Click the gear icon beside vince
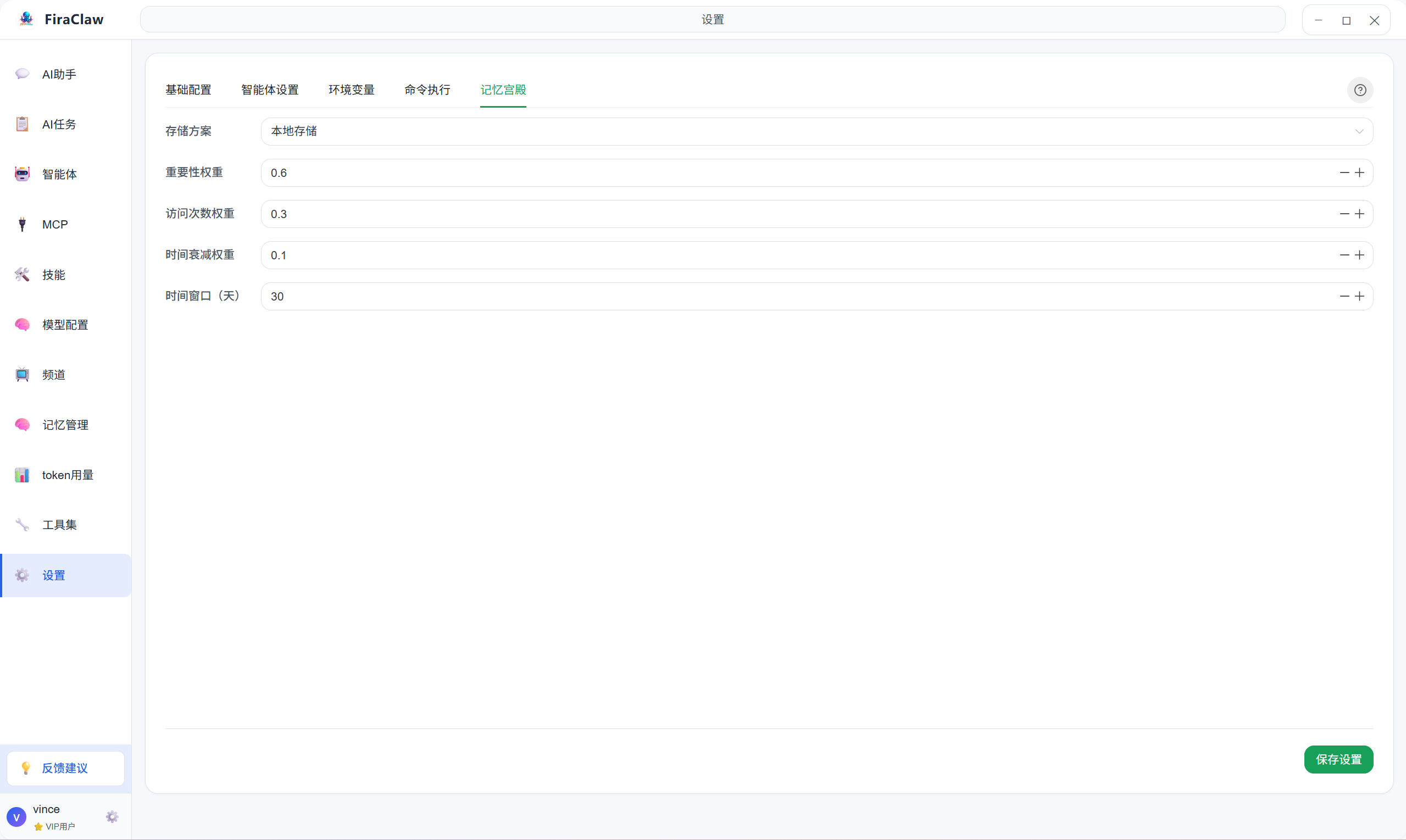The height and width of the screenshot is (840, 1406). [112, 817]
